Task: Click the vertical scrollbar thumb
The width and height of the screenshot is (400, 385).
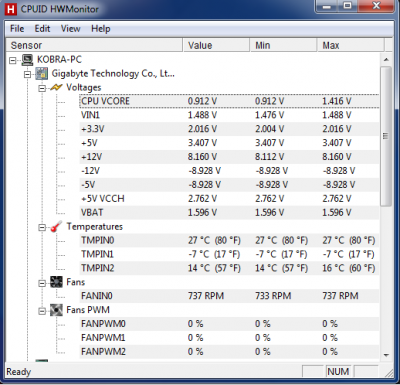Action: pyautogui.click(x=386, y=136)
